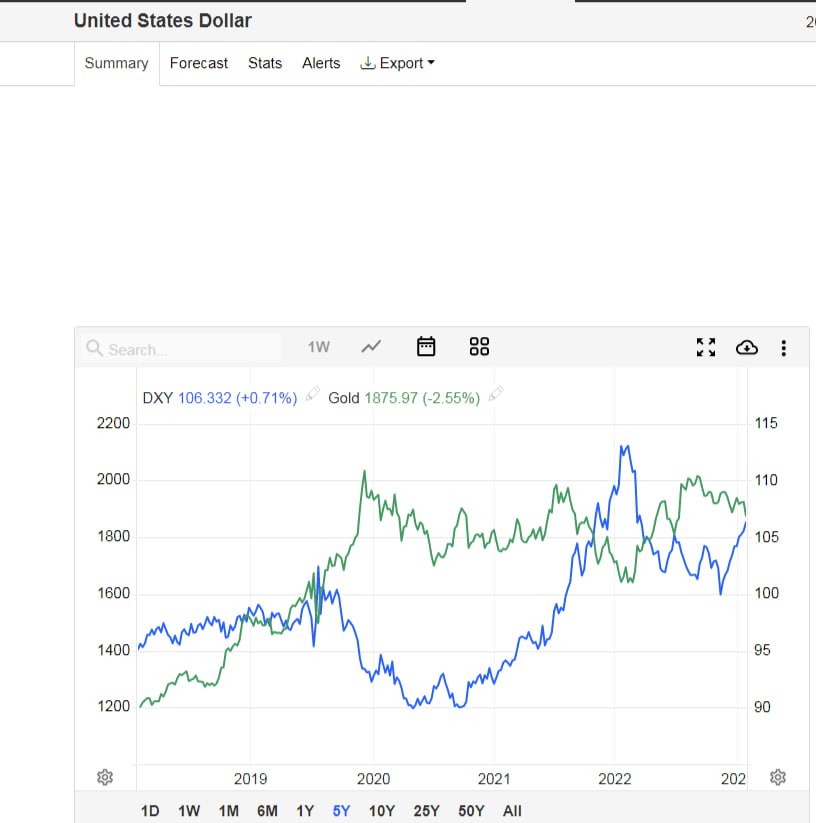Open right axis settings gear
Screen dimensions: 816x823
pyautogui.click(x=778, y=777)
